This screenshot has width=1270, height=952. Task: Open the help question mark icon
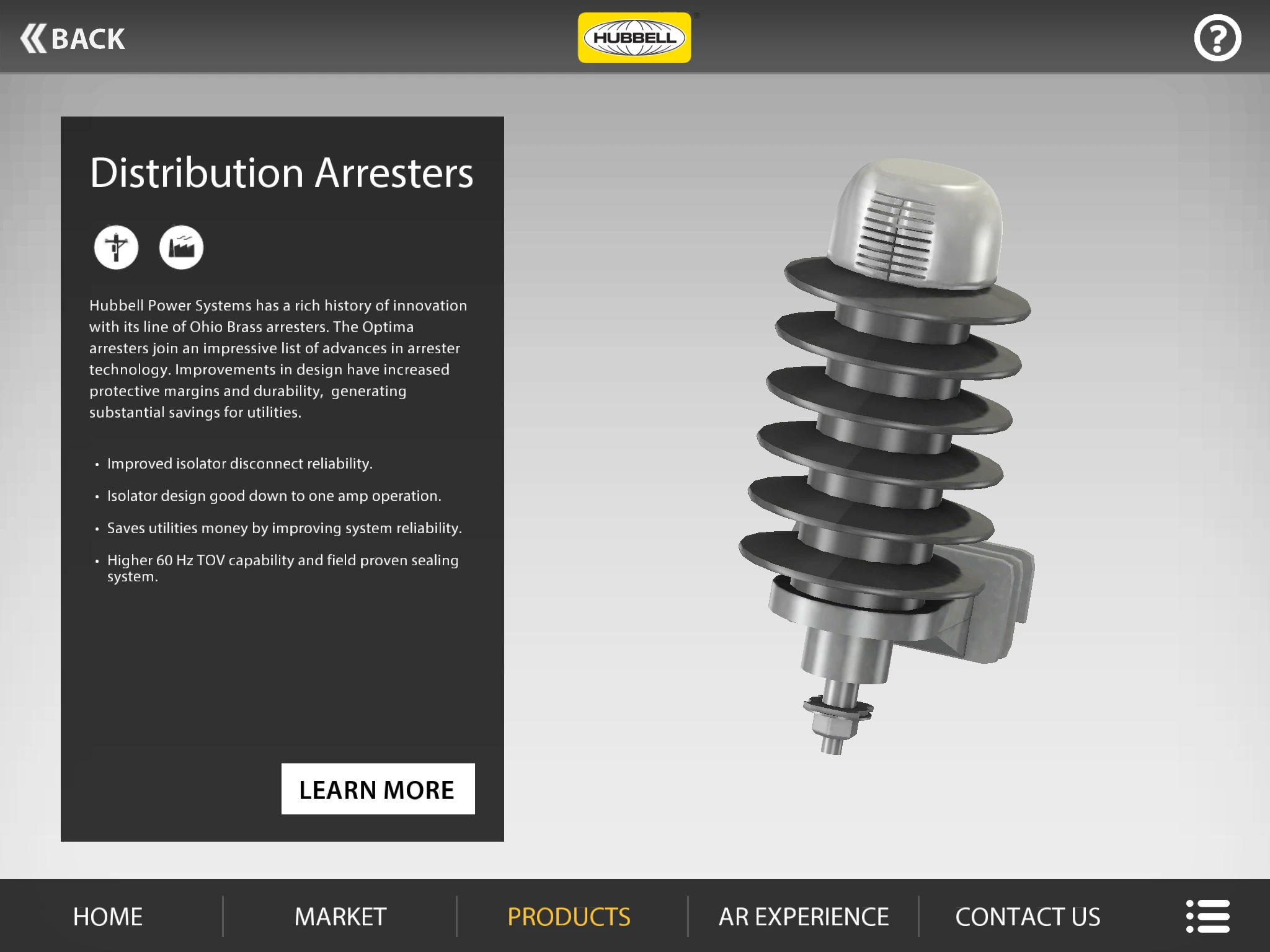click(x=1217, y=38)
